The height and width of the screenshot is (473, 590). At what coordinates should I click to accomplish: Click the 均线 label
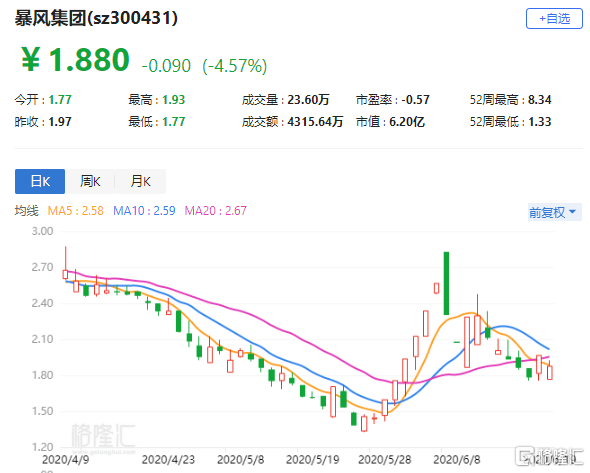point(27,211)
